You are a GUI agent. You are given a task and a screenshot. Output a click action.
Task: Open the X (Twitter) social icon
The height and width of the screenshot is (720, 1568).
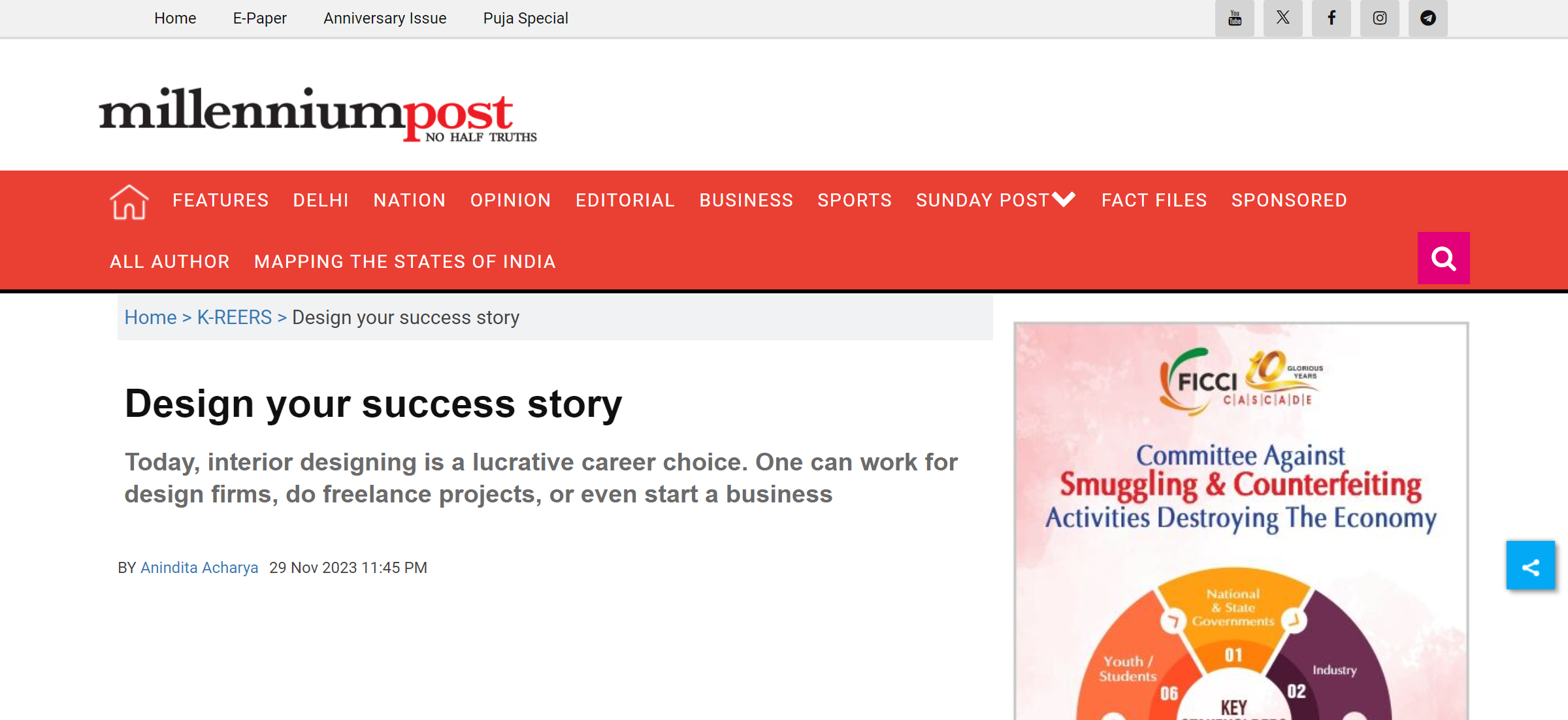pos(1282,18)
